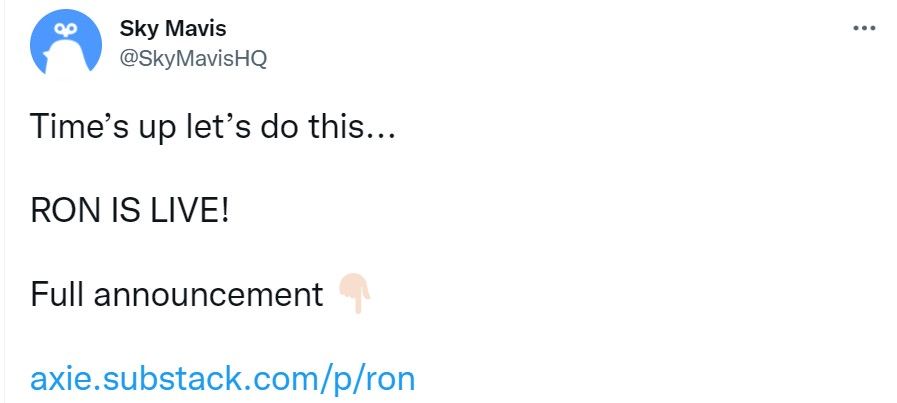897x403 pixels.
Task: Click the word "announcement" in the tweet
Action: coord(209,296)
